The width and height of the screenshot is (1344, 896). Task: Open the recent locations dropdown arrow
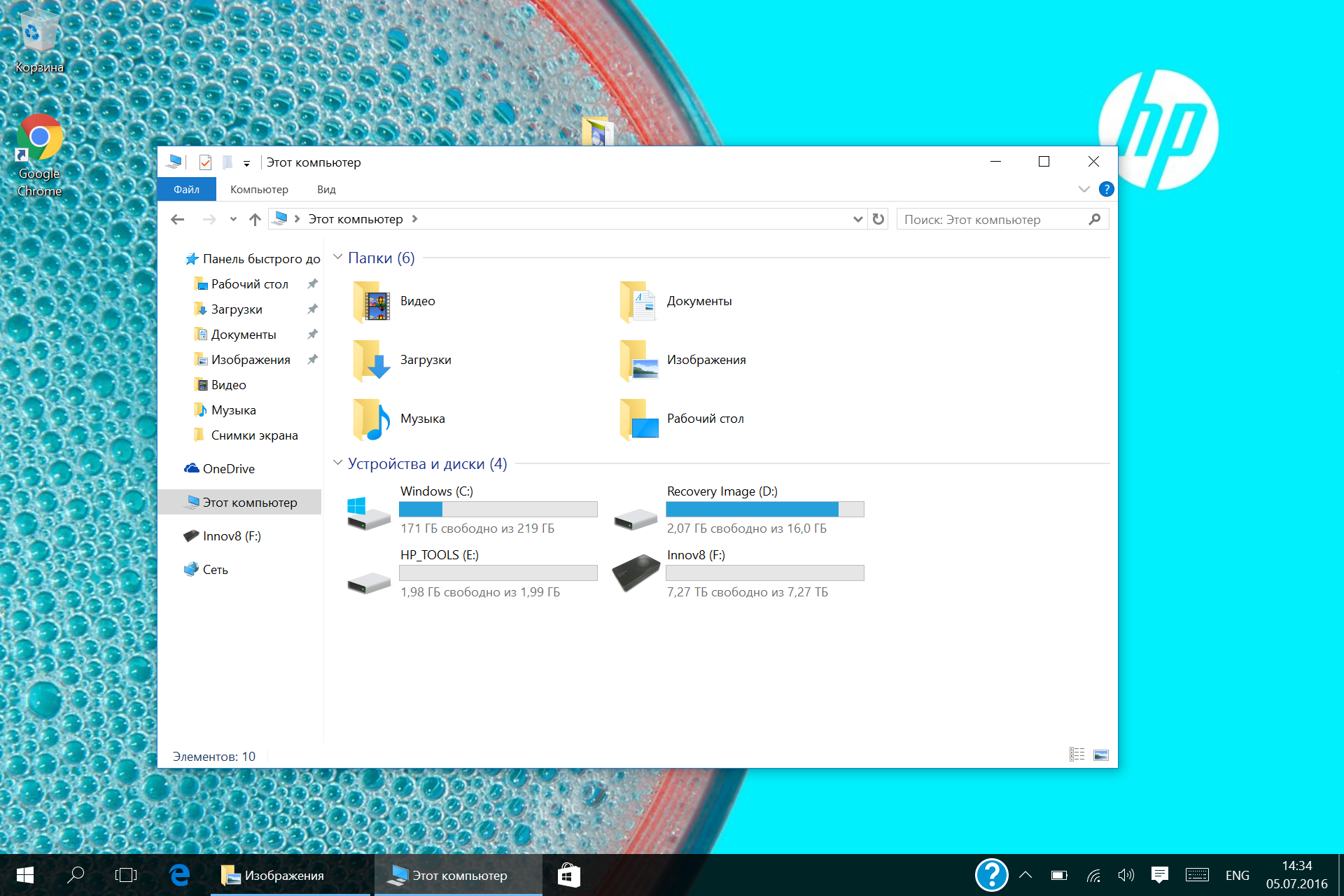(233, 220)
